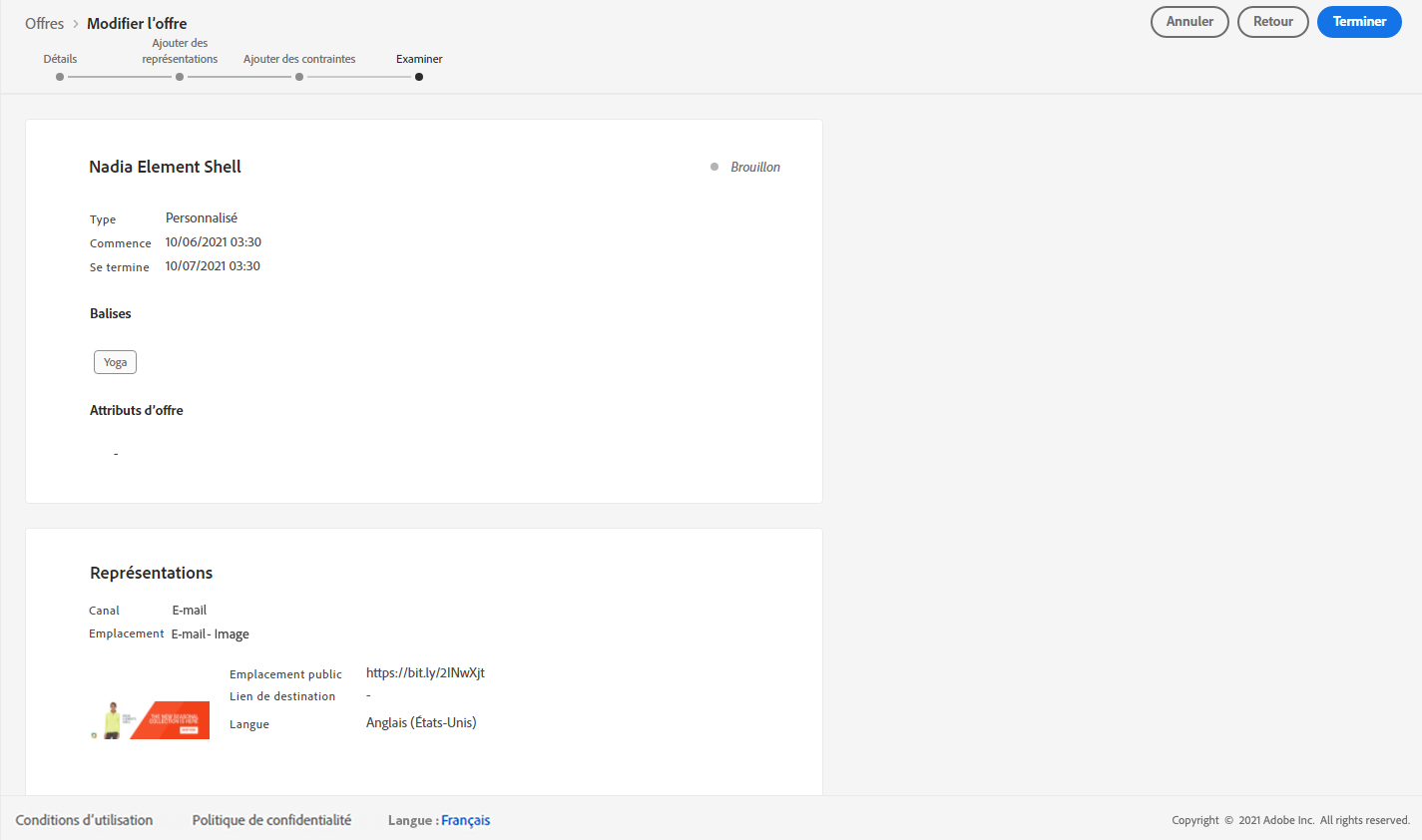Click the Nadia Element Shell title

(x=165, y=167)
